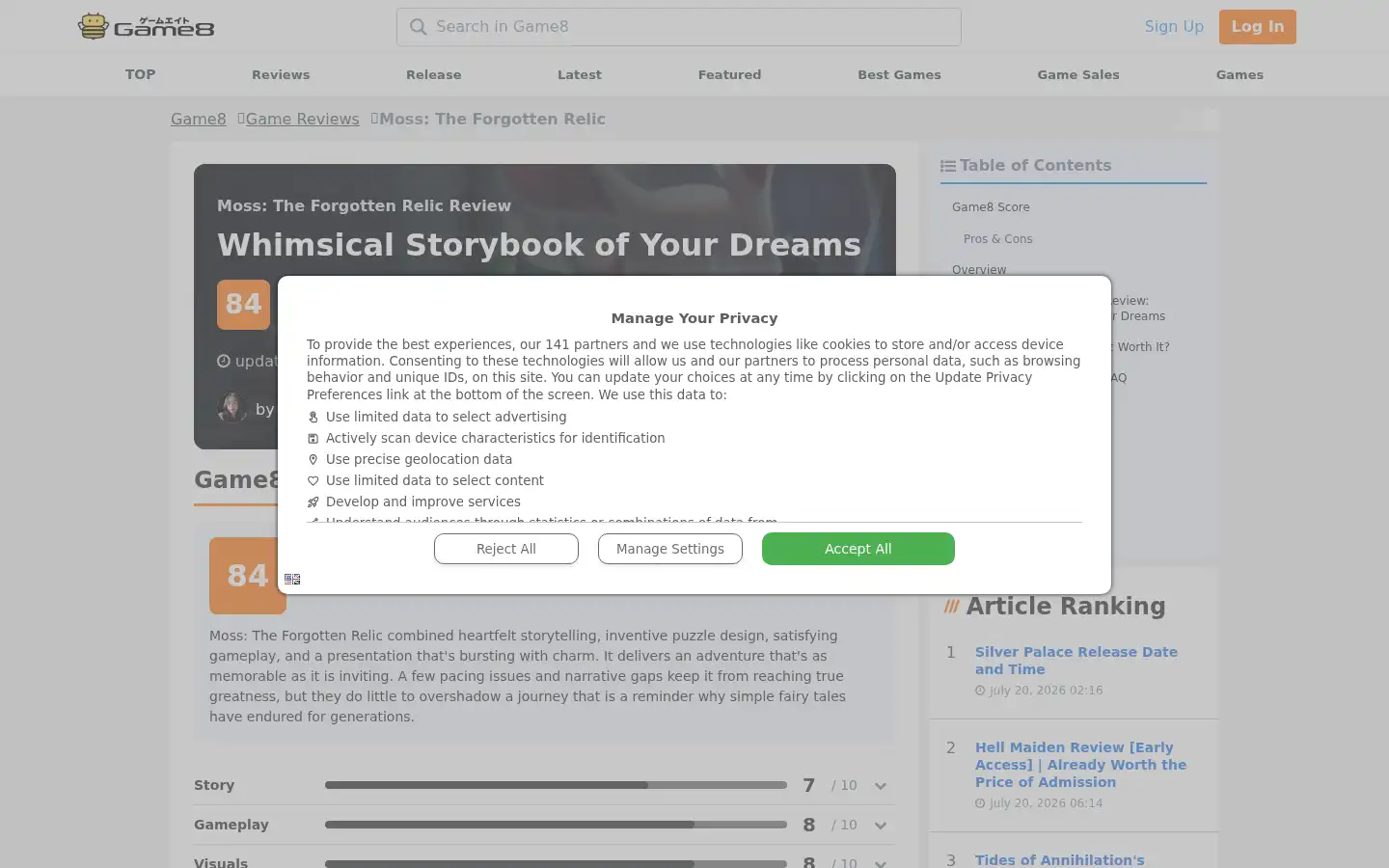Click the orange 84 score badge in header

[x=243, y=305]
